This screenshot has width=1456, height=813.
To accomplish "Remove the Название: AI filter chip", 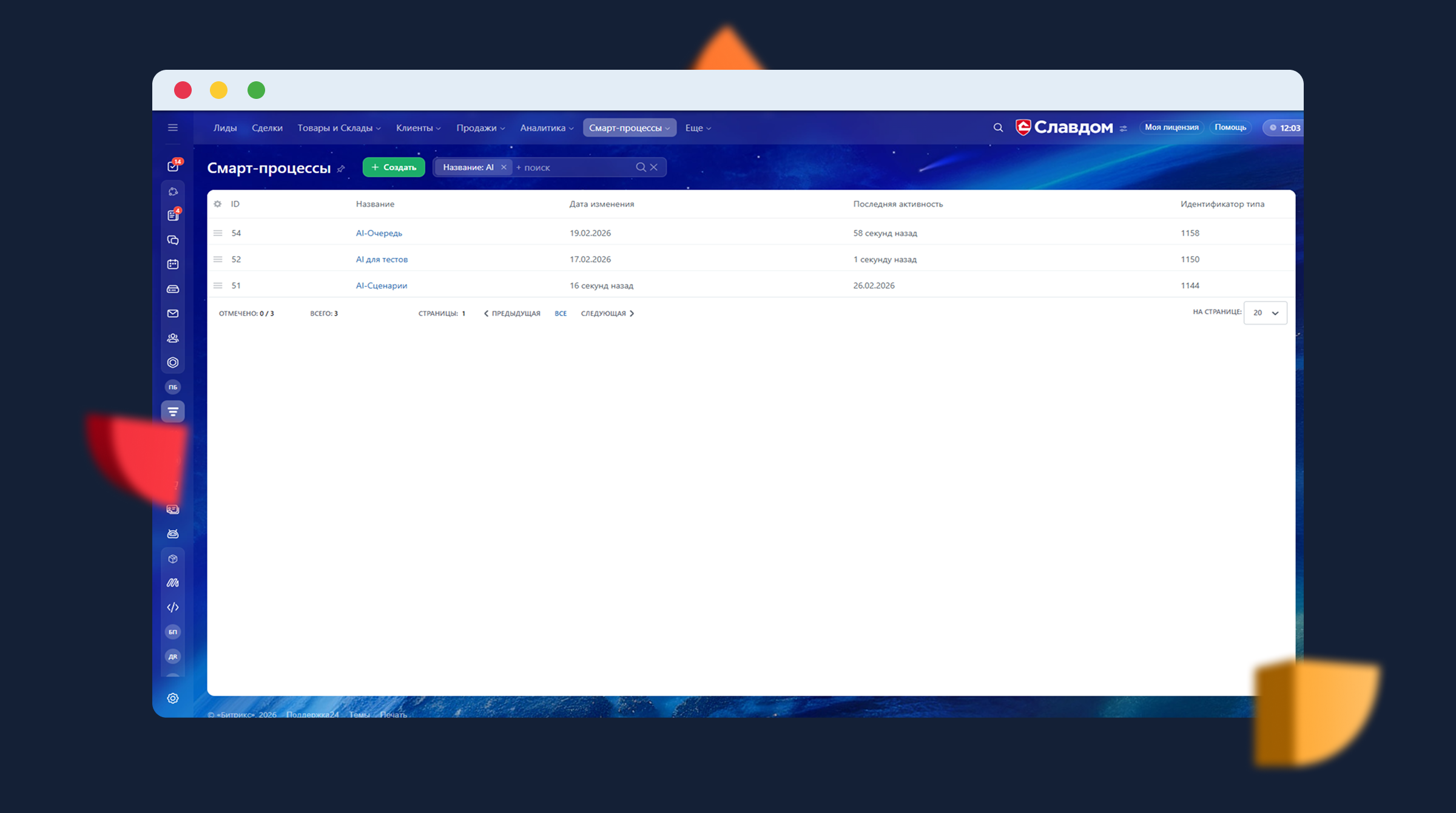I will 504,167.
